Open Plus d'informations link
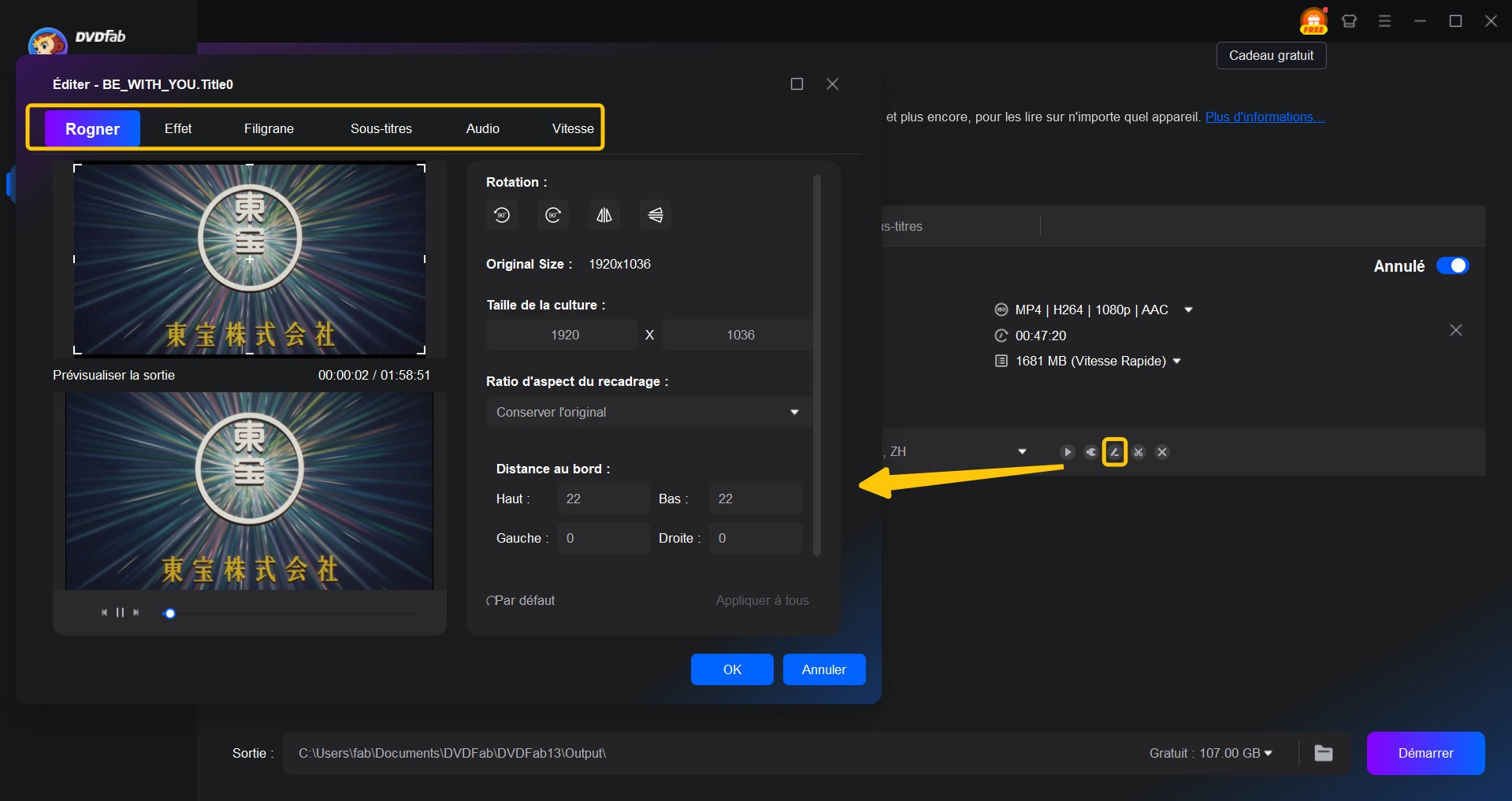This screenshot has height=801, width=1512. pos(1265,117)
